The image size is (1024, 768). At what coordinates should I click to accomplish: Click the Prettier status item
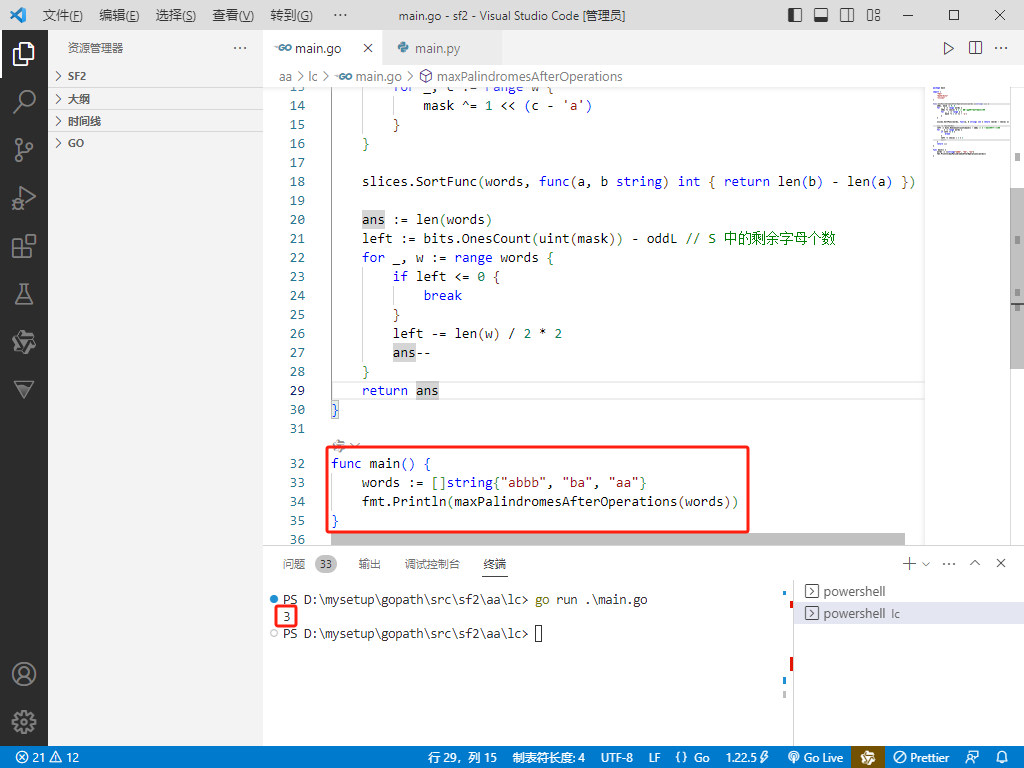921,758
